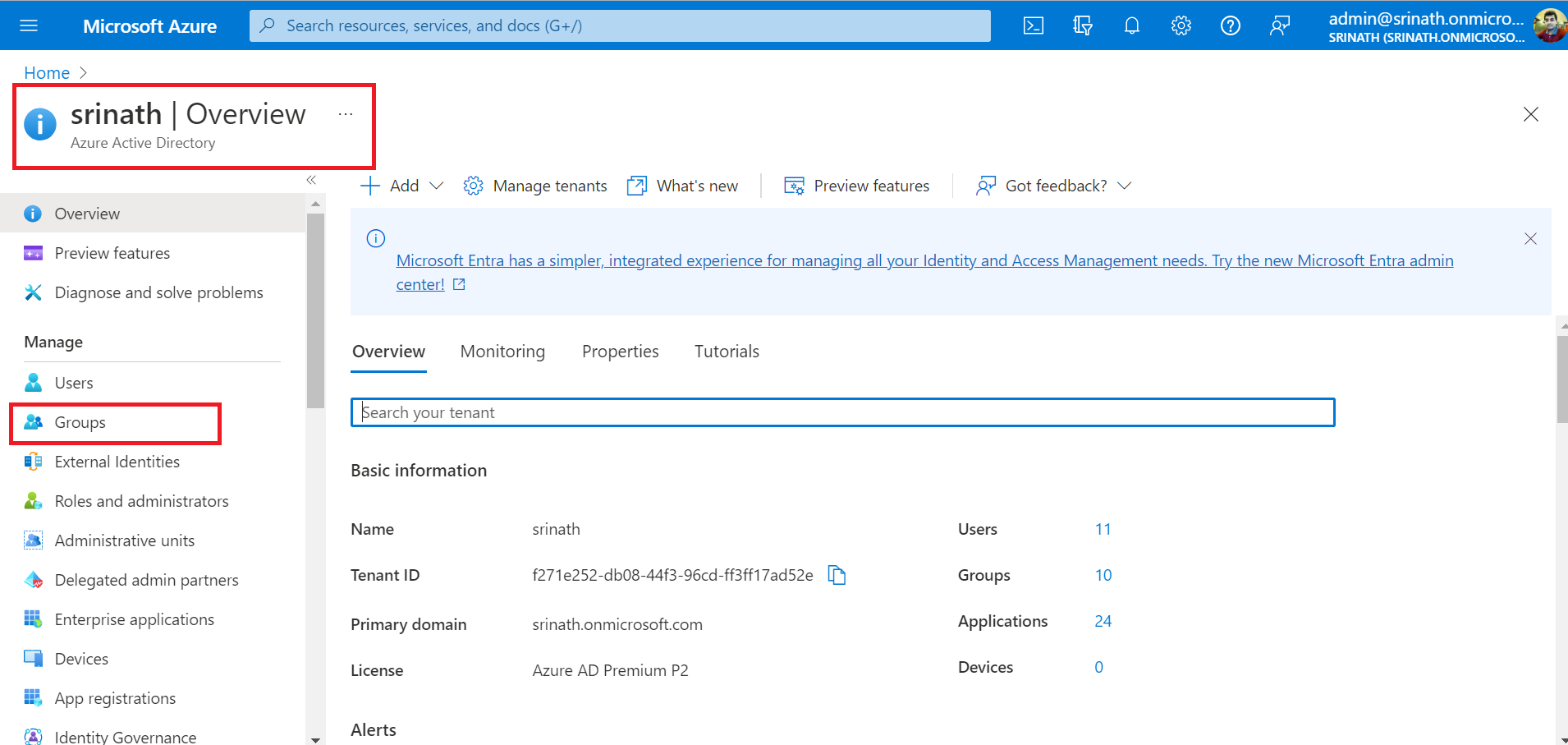Open the ellipsis more options menu
The width and height of the screenshot is (1568, 745).
[346, 114]
